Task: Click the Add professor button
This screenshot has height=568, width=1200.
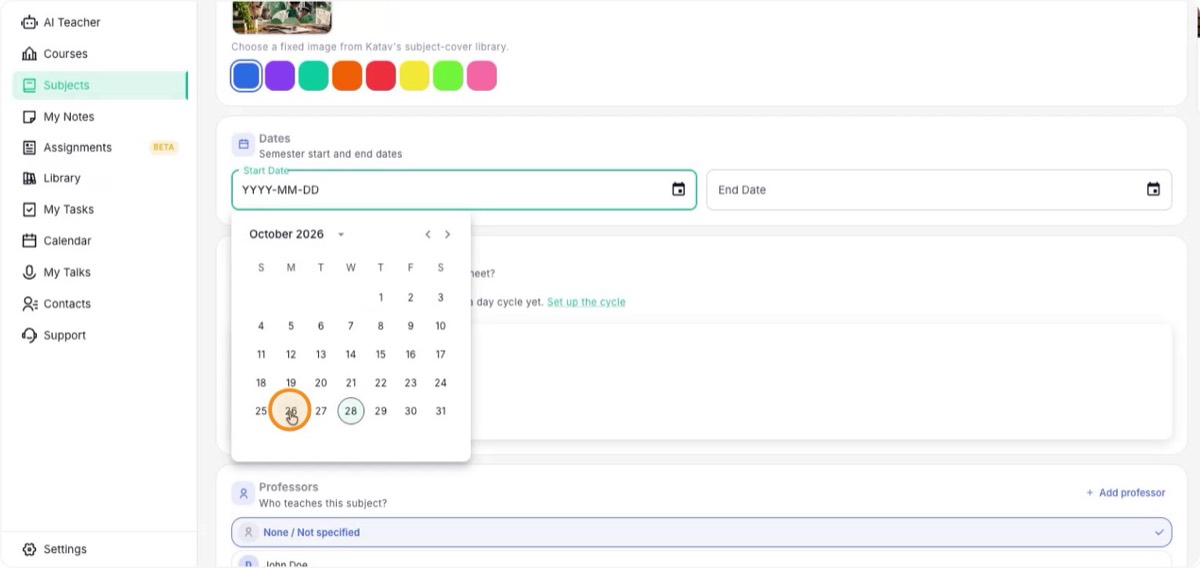Action: click(1125, 493)
